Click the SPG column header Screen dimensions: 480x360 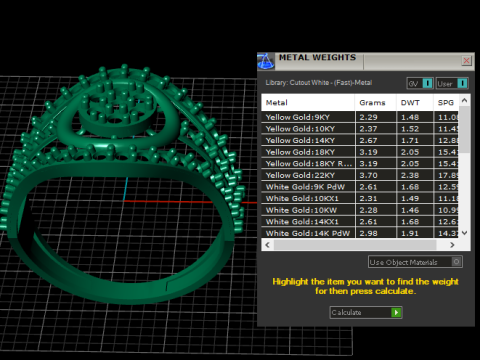446,103
